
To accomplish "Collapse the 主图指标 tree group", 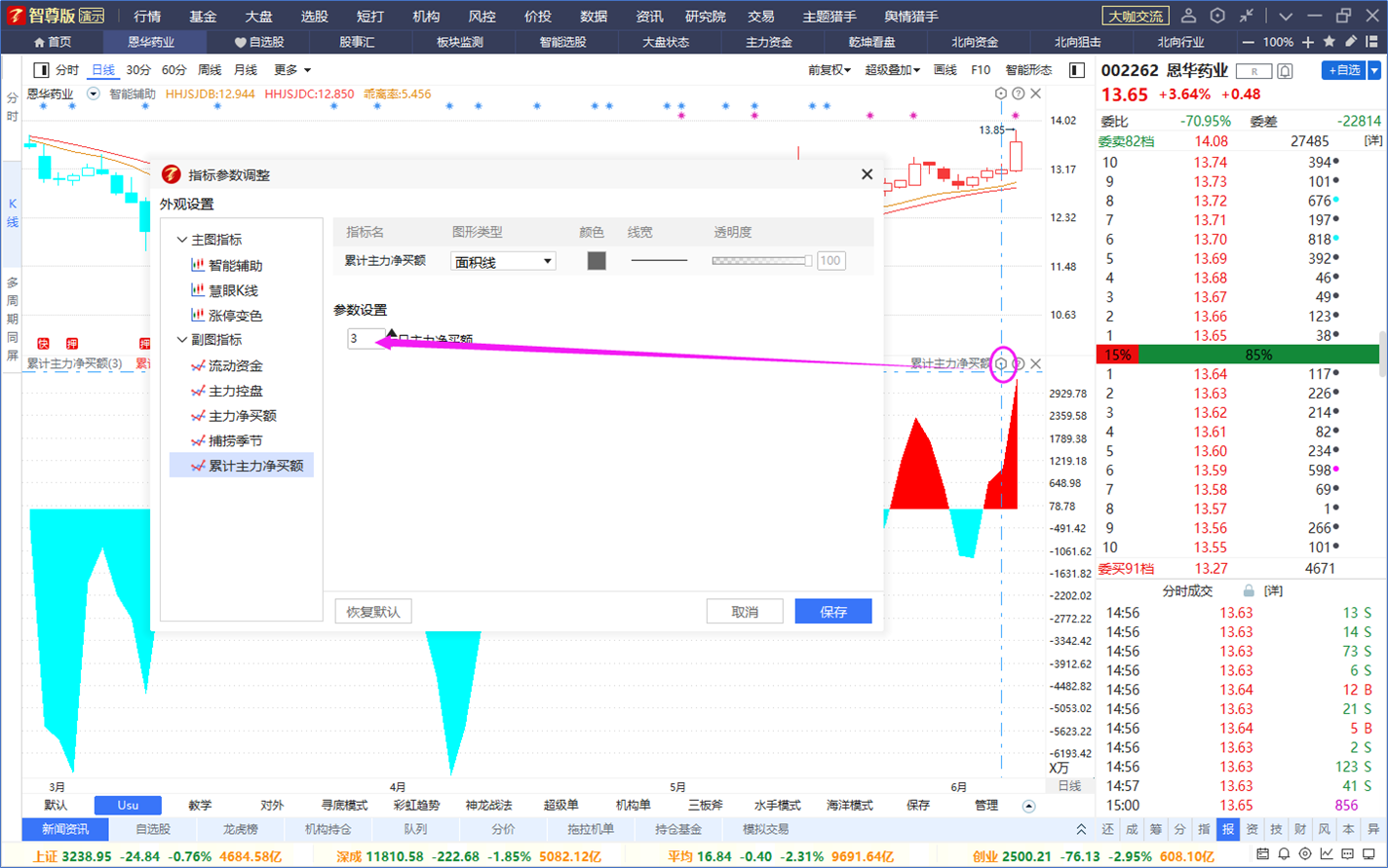I will 182,240.
